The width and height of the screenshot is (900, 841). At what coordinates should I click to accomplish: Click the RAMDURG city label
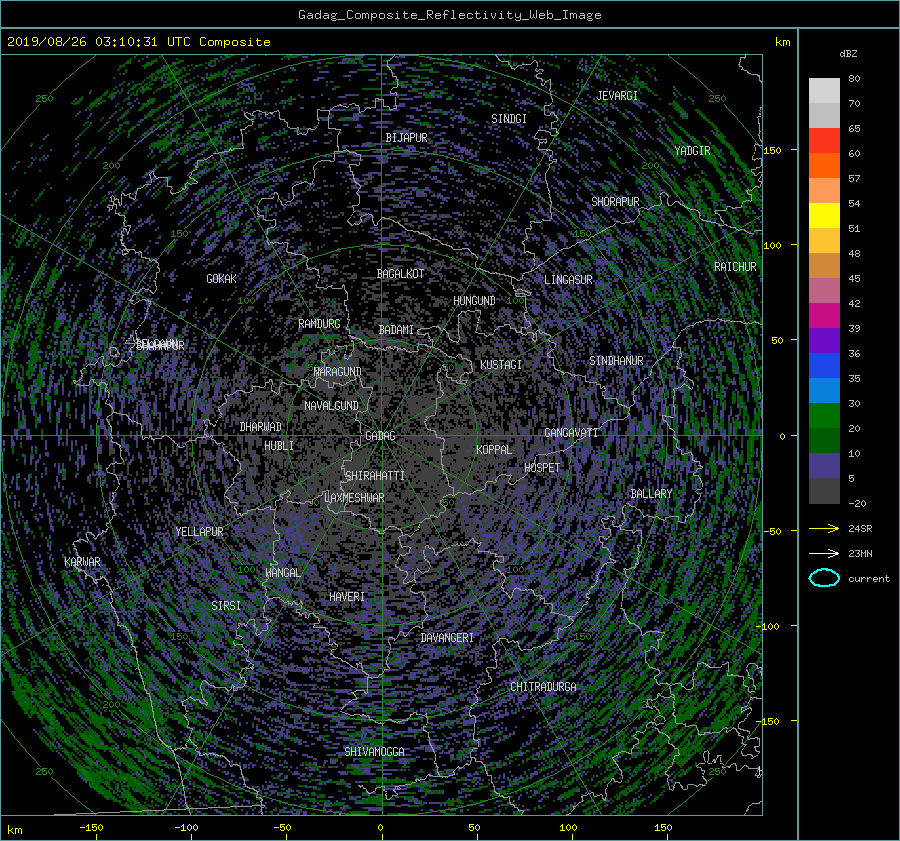(x=319, y=324)
